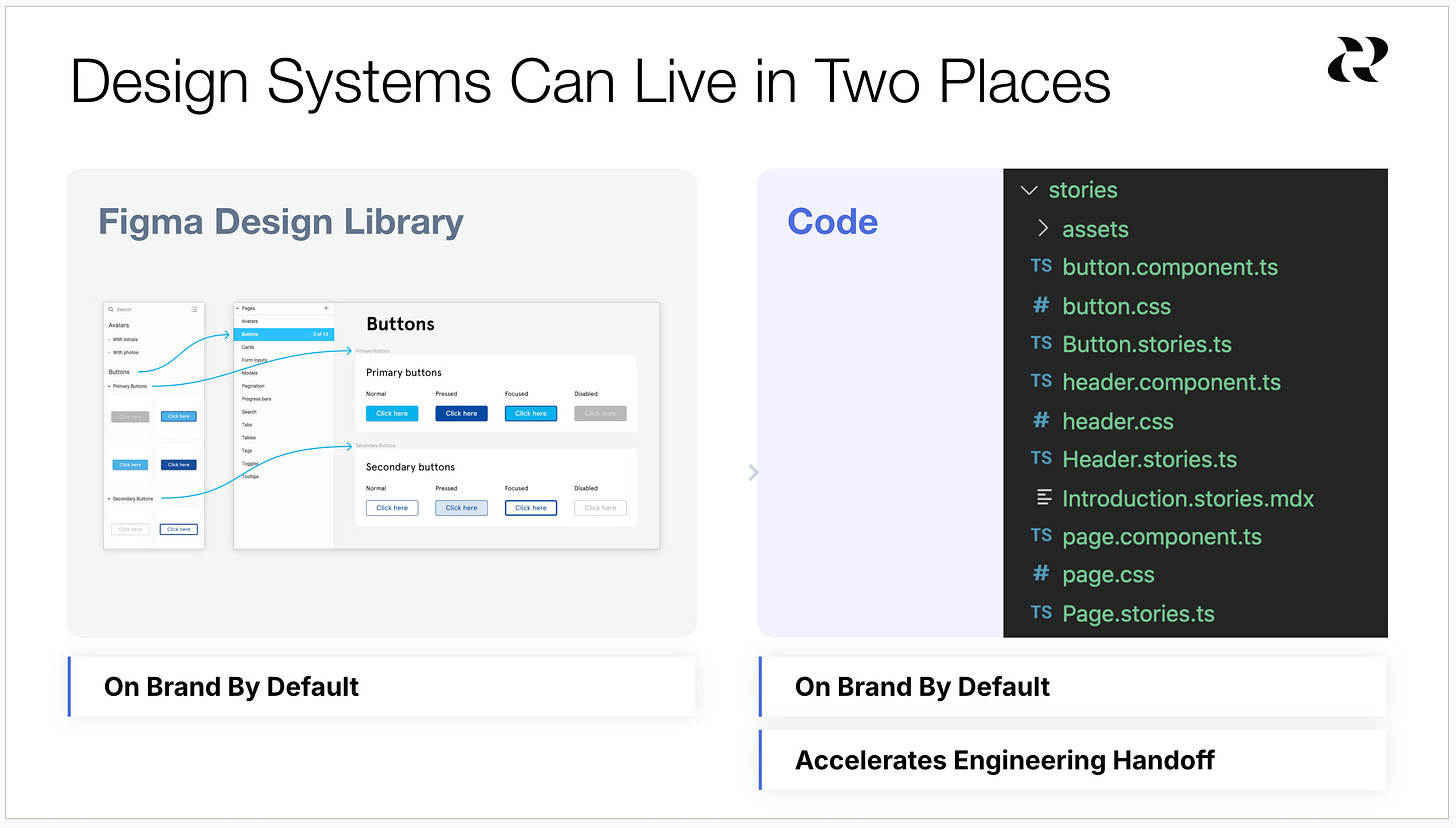Viewport: 1456px width, 828px height.
Task: Click the Primary buttons section heading on canvas
Action: pos(404,372)
